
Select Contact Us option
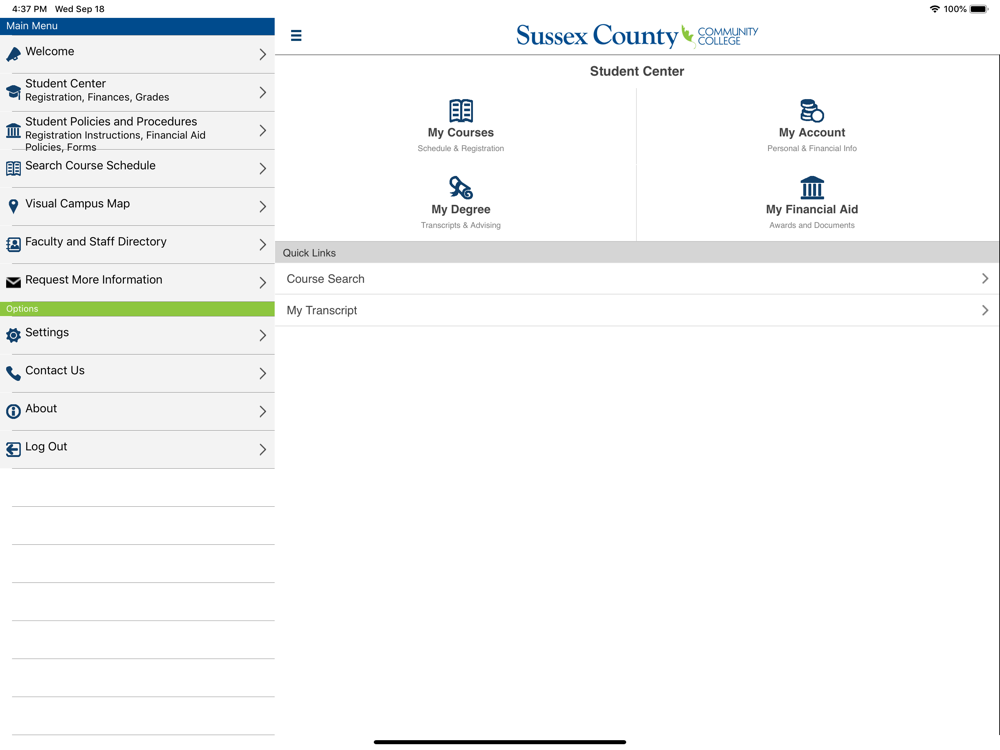click(137, 374)
